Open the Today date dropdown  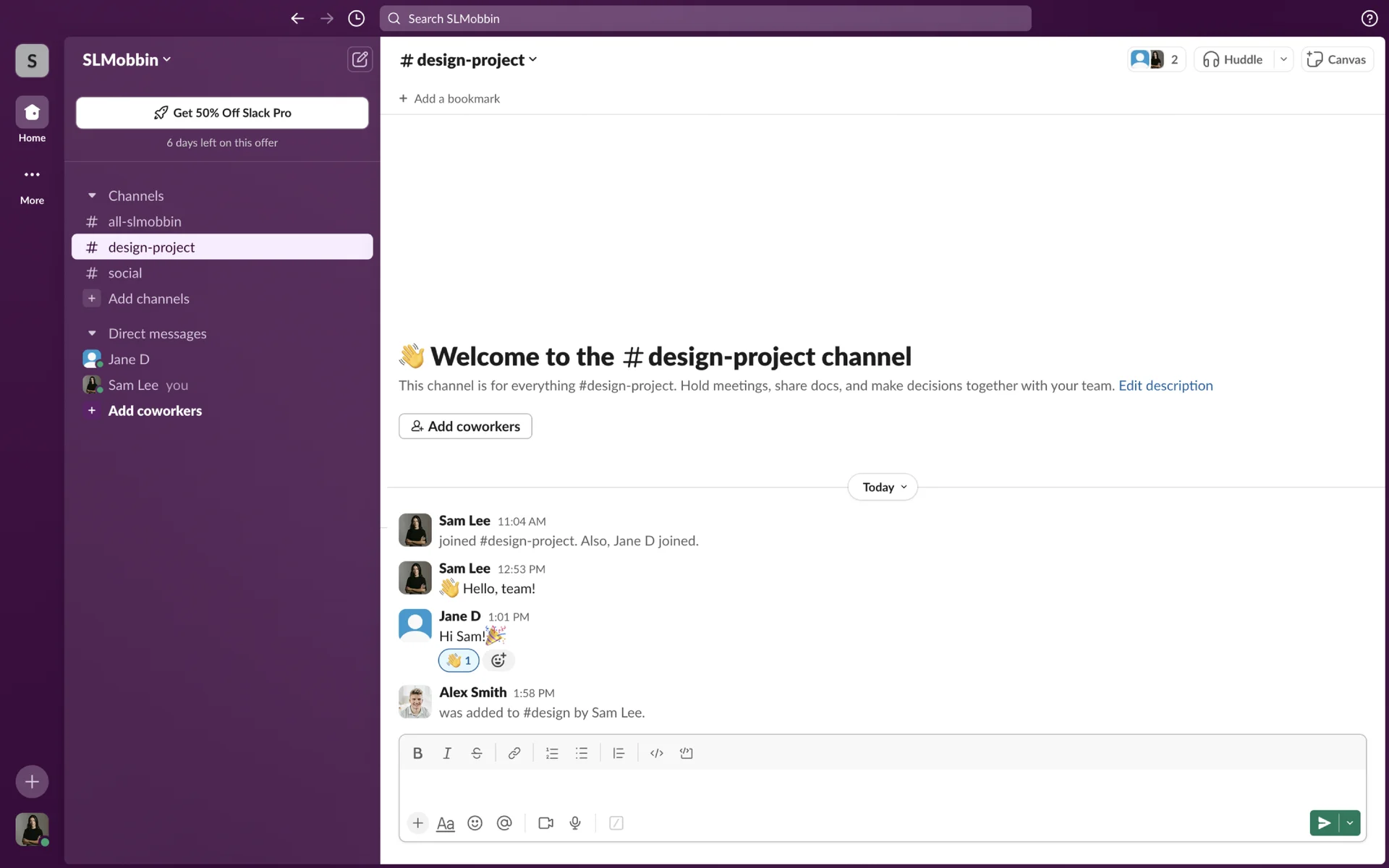tap(883, 487)
